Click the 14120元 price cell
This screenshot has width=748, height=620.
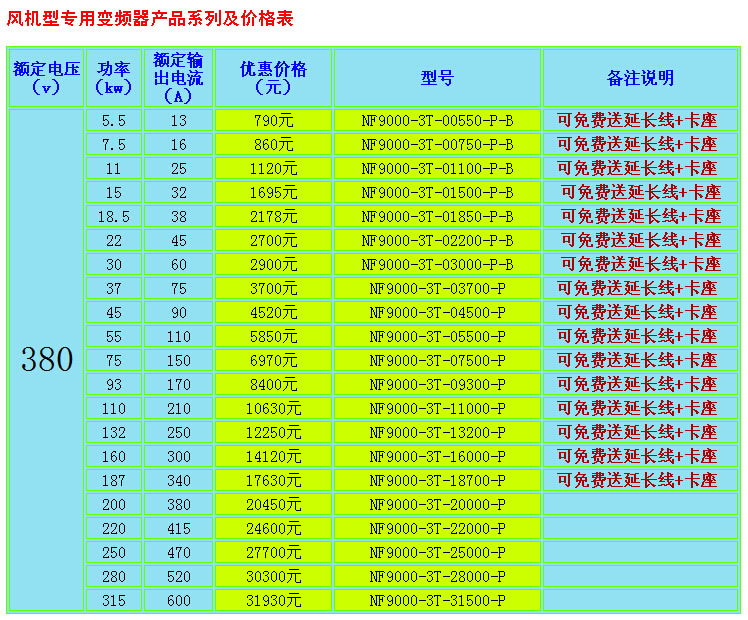coord(273,456)
